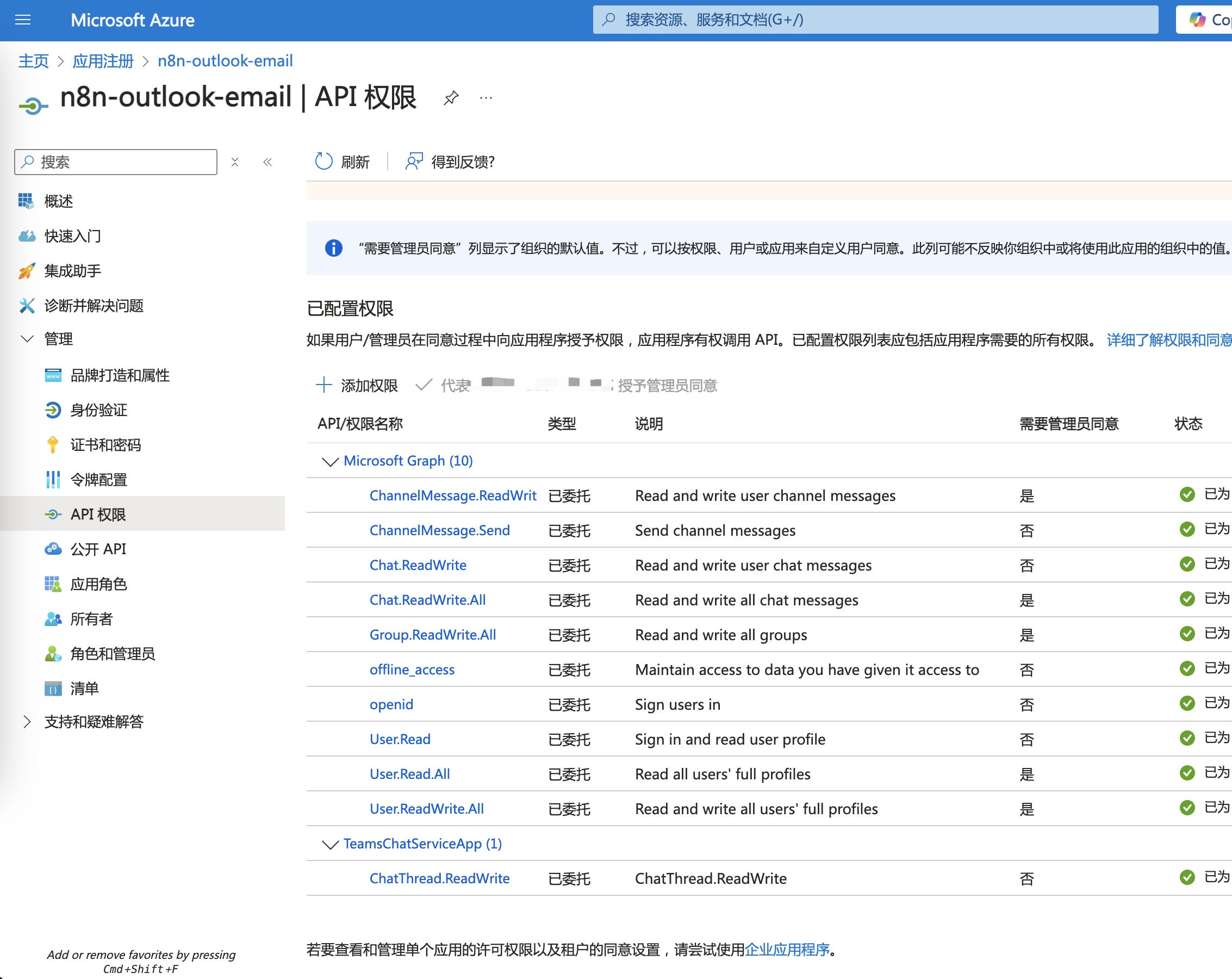1232x979 pixels.
Task: Click the search magnifier icon in the top bar
Action: point(609,20)
